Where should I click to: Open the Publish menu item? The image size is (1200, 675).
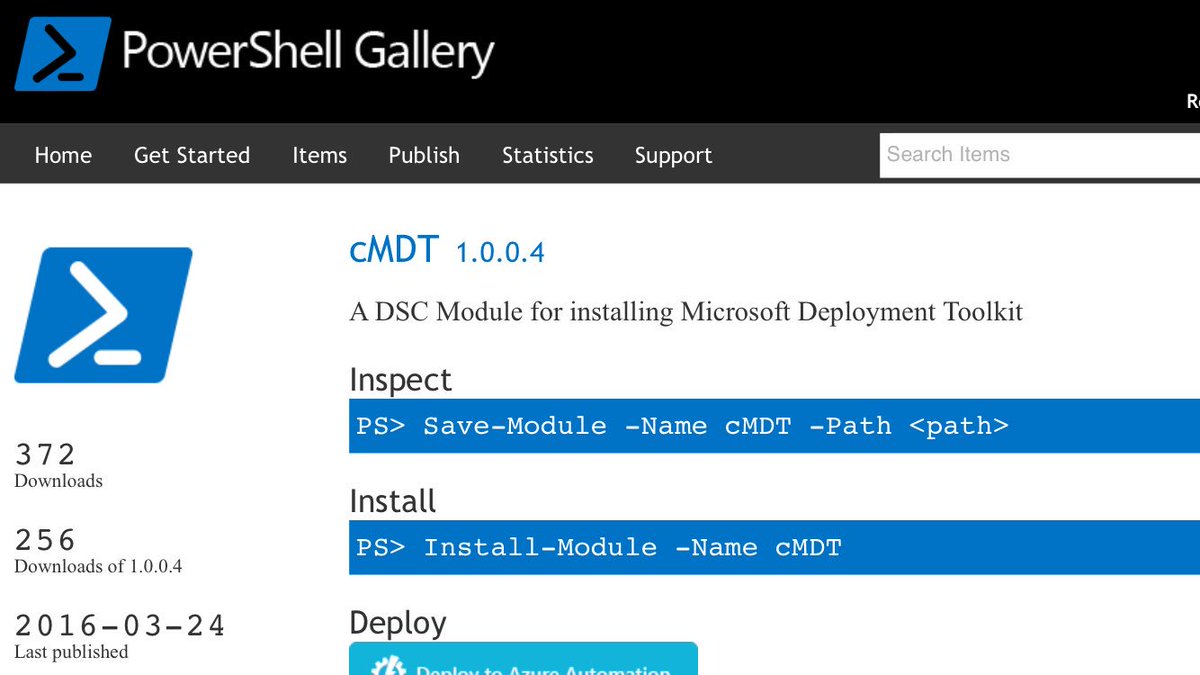coord(424,155)
